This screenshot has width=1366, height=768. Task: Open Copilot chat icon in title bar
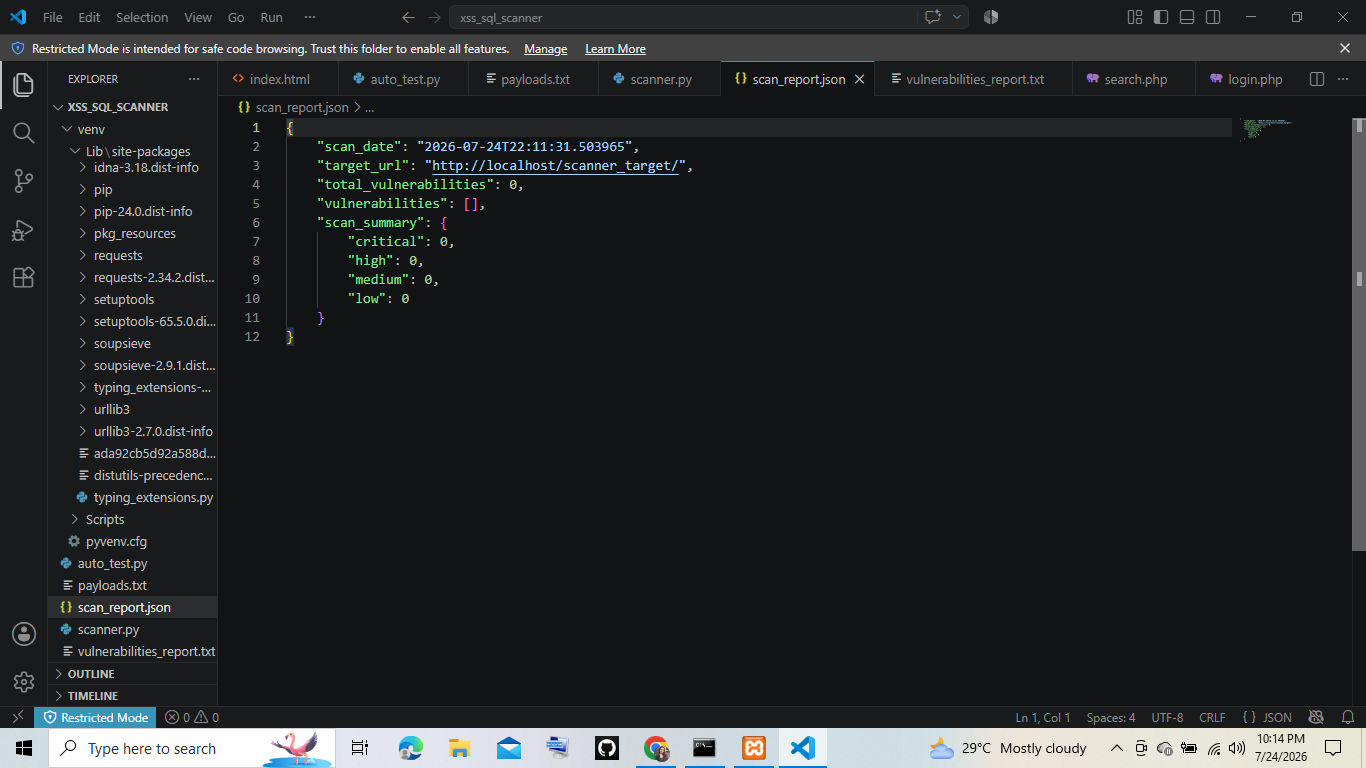pyautogui.click(x=933, y=17)
